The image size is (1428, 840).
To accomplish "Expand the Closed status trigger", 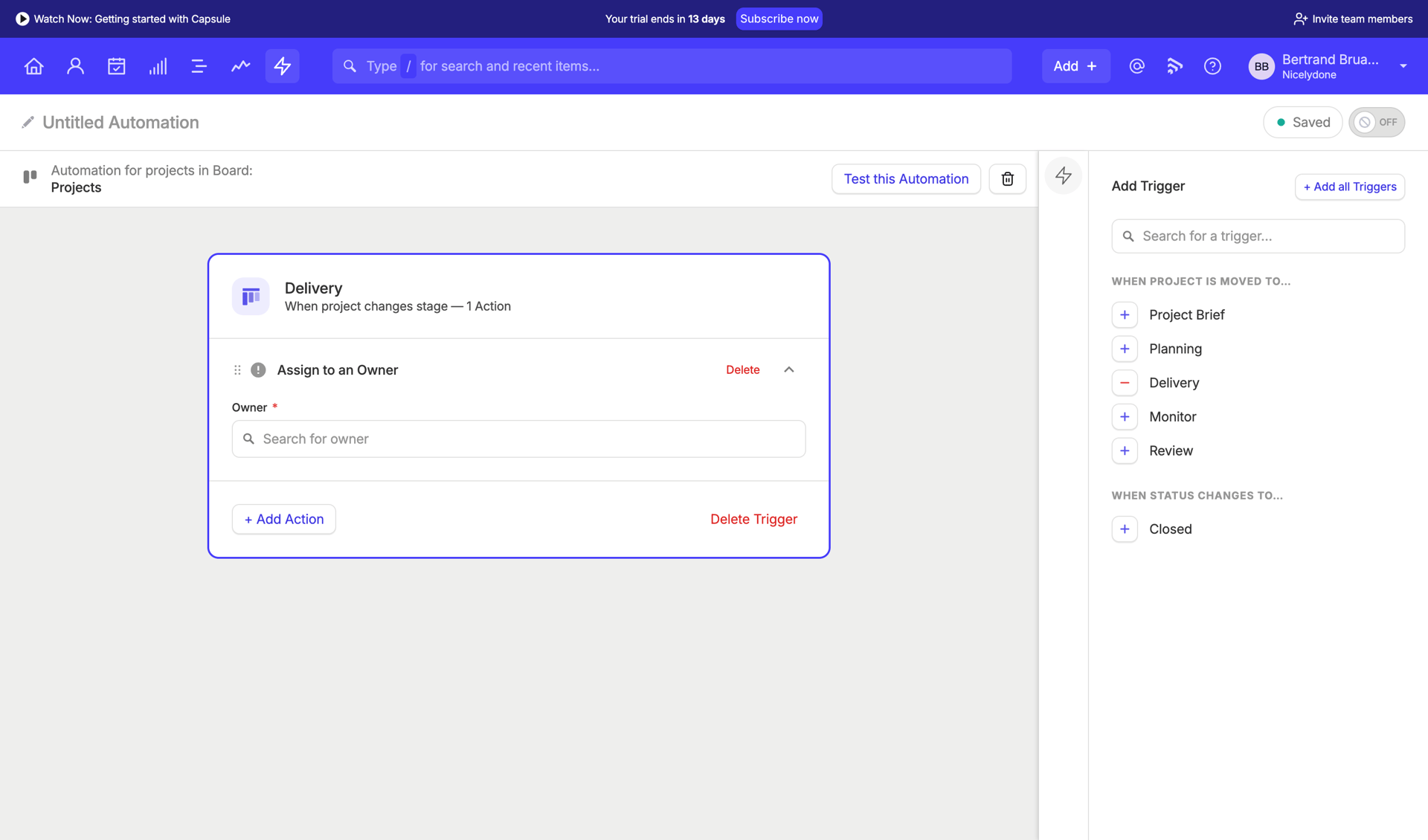I will pyautogui.click(x=1125, y=529).
